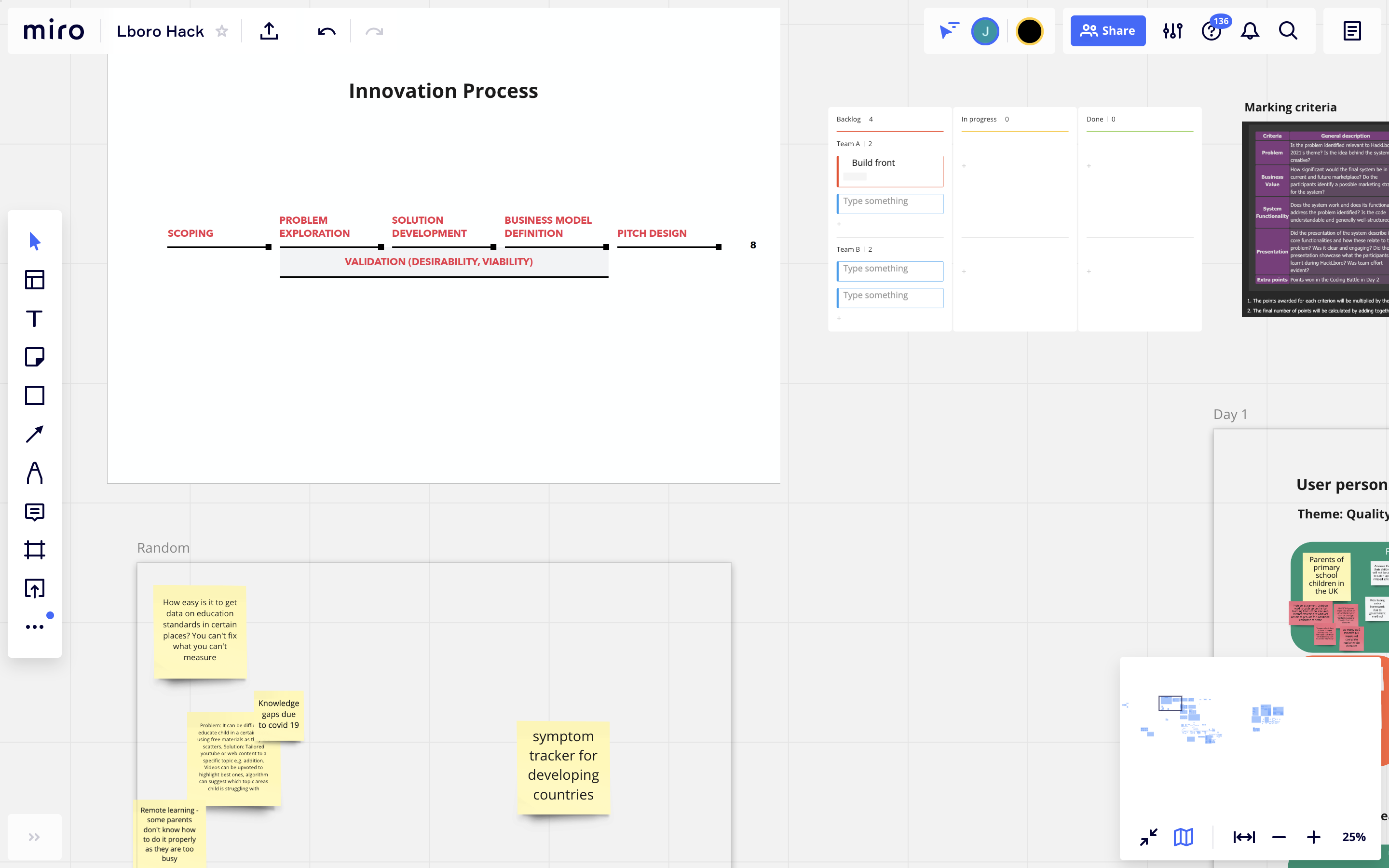Star the Lboro Hack board
This screenshot has width=1389, height=868.
222,31
